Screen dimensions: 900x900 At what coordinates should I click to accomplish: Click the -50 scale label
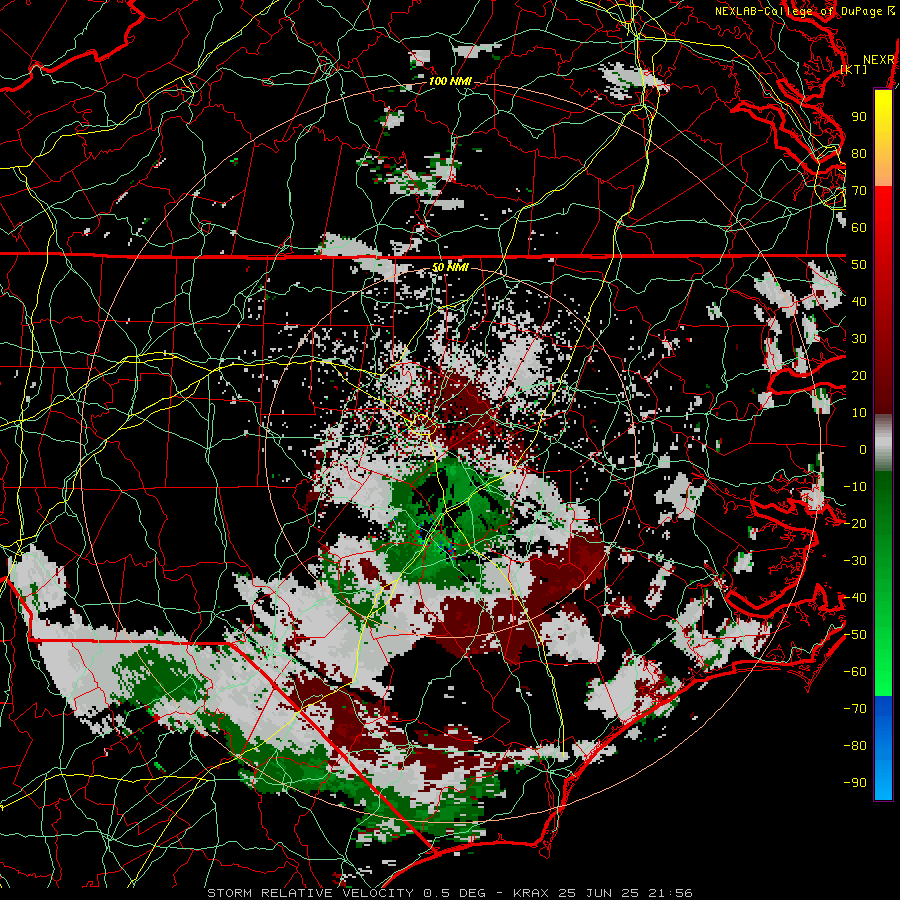coord(855,635)
